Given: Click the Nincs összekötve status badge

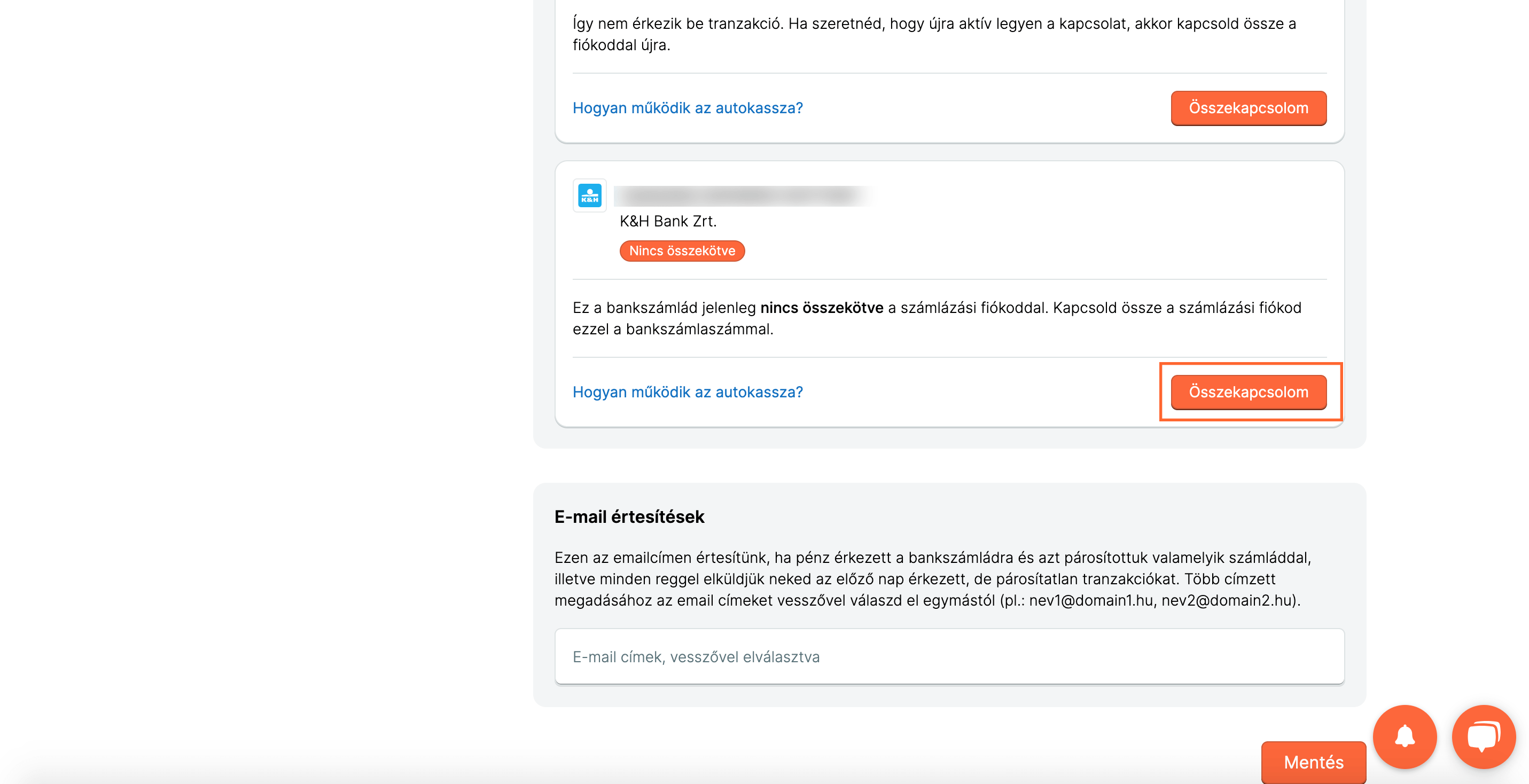Looking at the screenshot, I should pyautogui.click(x=682, y=251).
